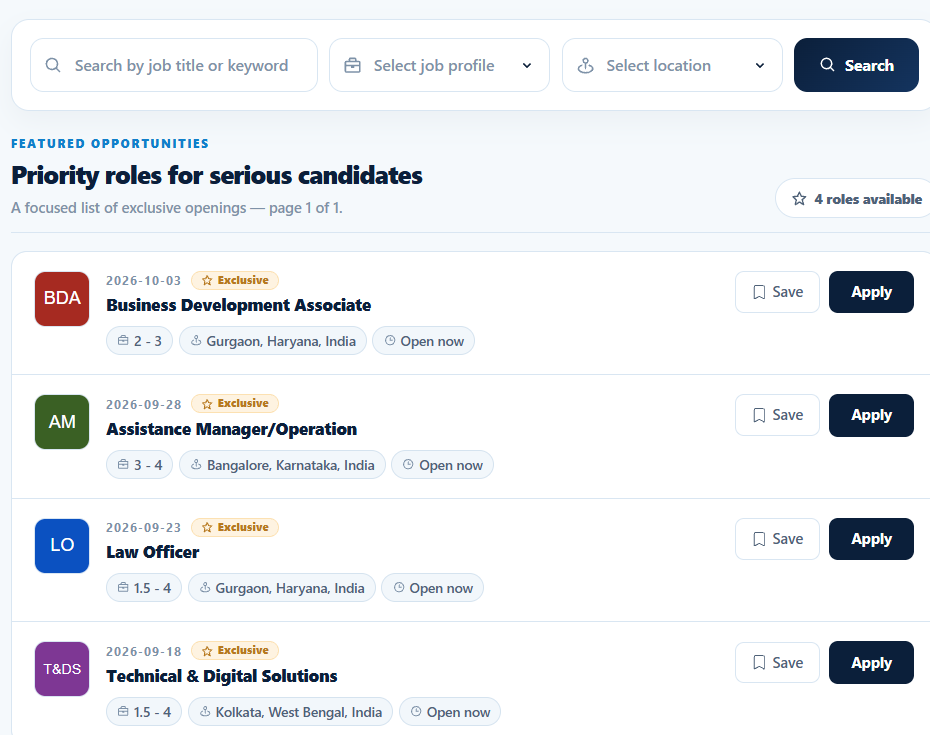Apply to Technical & Digital Solutions

(871, 663)
